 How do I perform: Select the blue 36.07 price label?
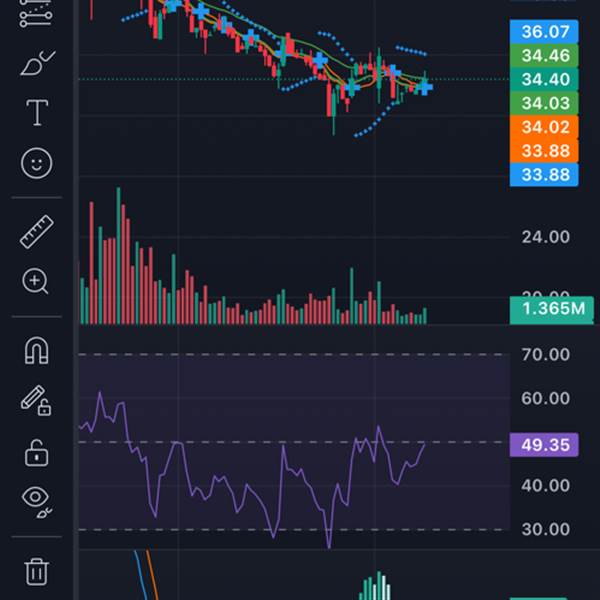544,31
